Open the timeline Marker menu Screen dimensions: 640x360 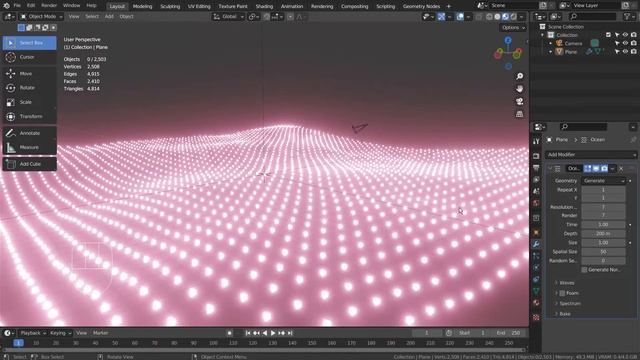(x=100, y=333)
